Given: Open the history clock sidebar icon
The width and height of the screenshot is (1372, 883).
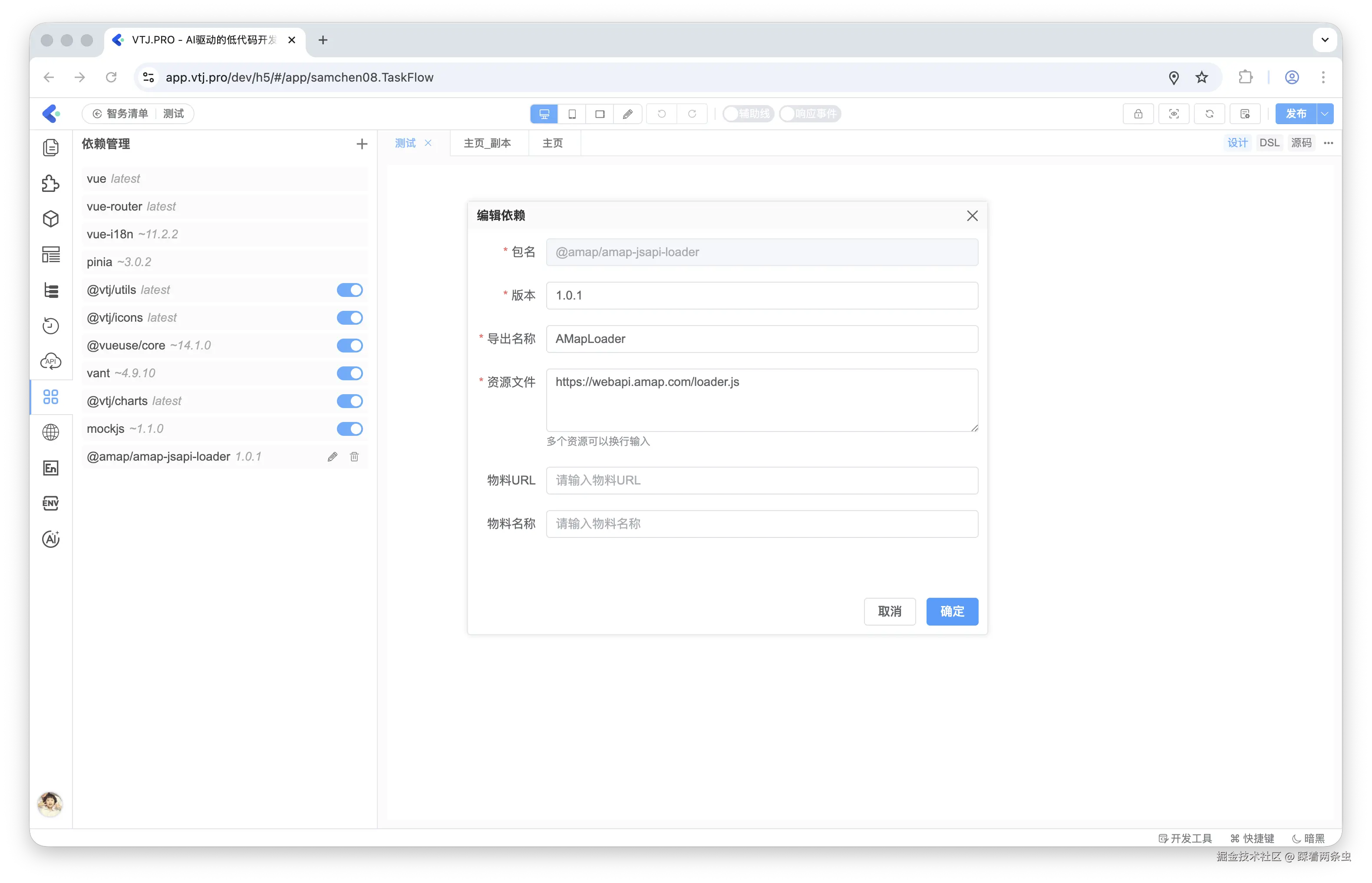Looking at the screenshot, I should click(x=51, y=326).
